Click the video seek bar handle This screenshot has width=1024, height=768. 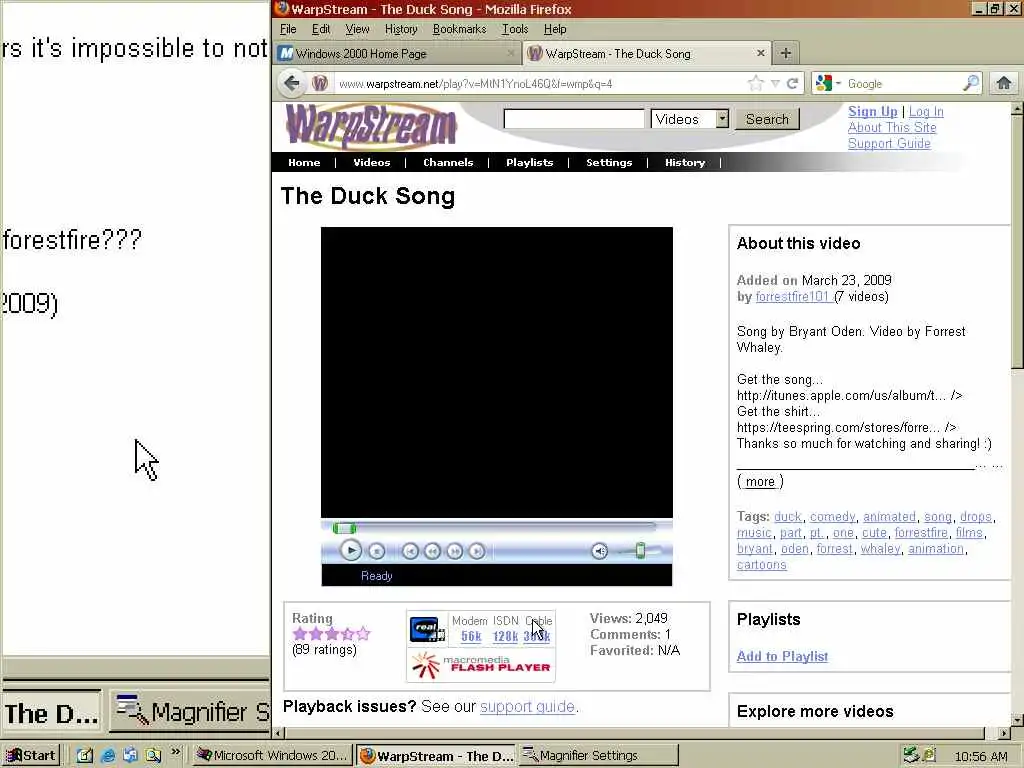click(x=344, y=528)
